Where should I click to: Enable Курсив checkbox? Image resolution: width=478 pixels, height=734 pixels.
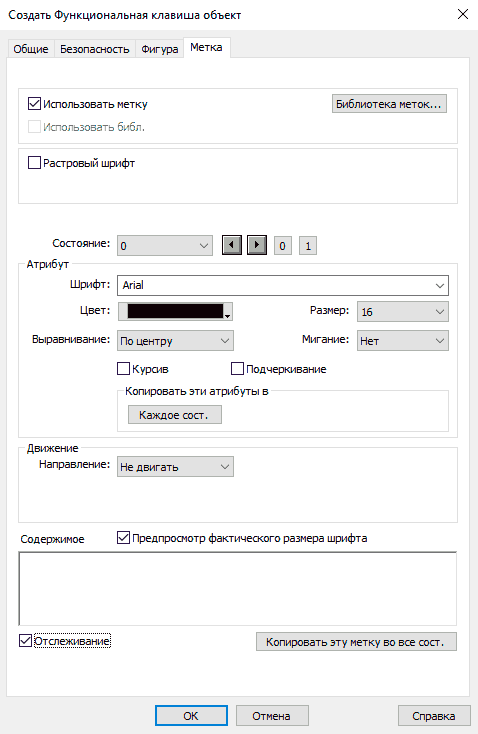coord(123,369)
